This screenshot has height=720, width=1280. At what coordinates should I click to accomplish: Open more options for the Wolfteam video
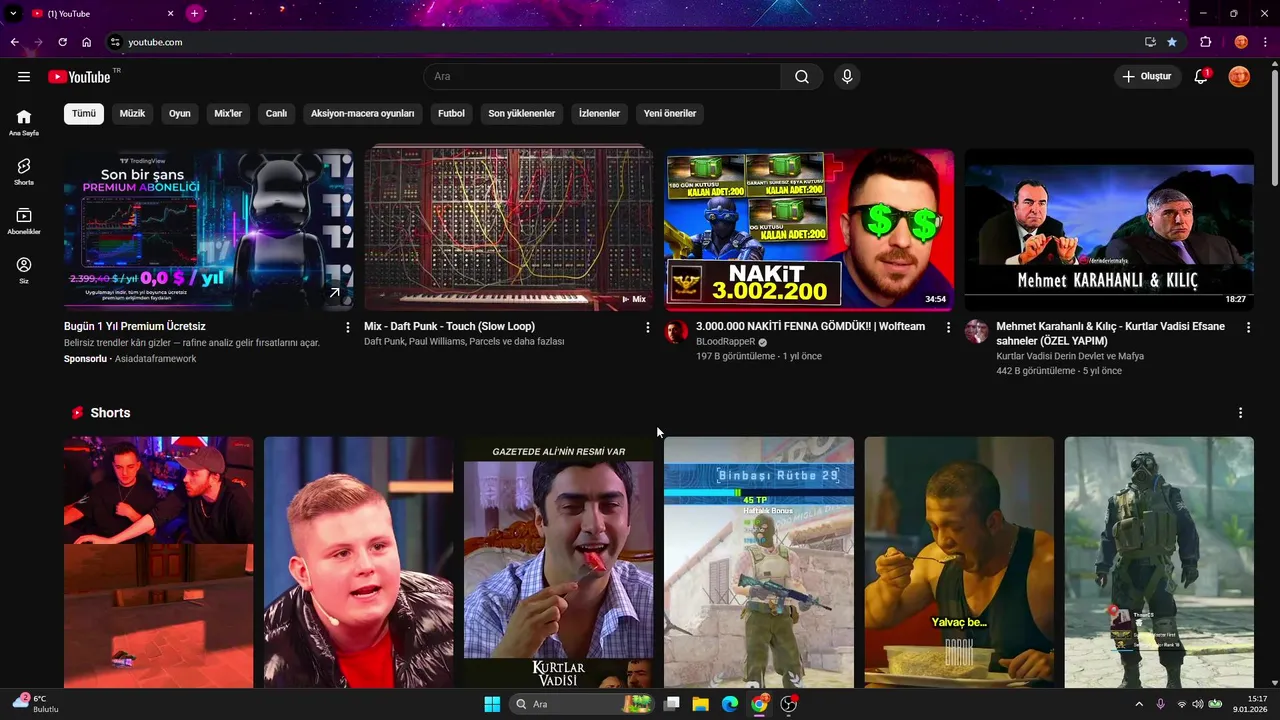point(948,327)
